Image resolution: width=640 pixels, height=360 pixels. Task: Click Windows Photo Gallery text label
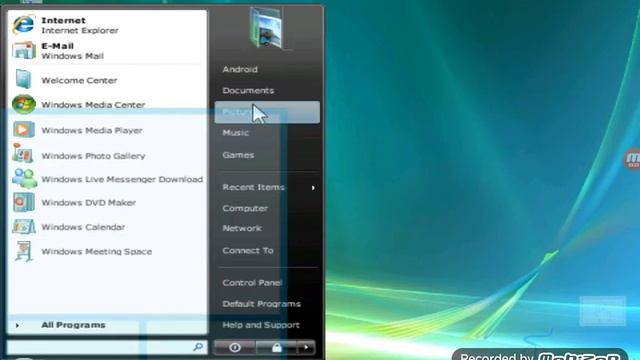(93, 156)
